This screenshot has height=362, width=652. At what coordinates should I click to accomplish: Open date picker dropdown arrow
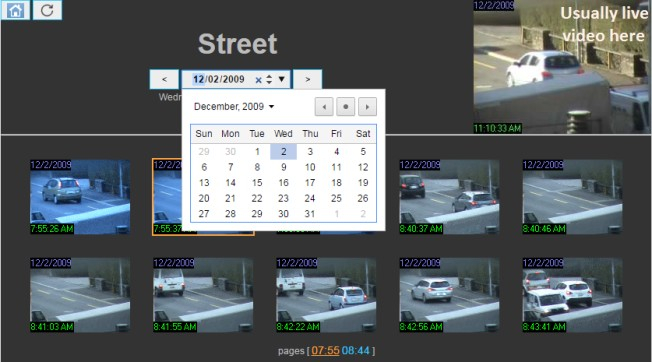[x=282, y=79]
